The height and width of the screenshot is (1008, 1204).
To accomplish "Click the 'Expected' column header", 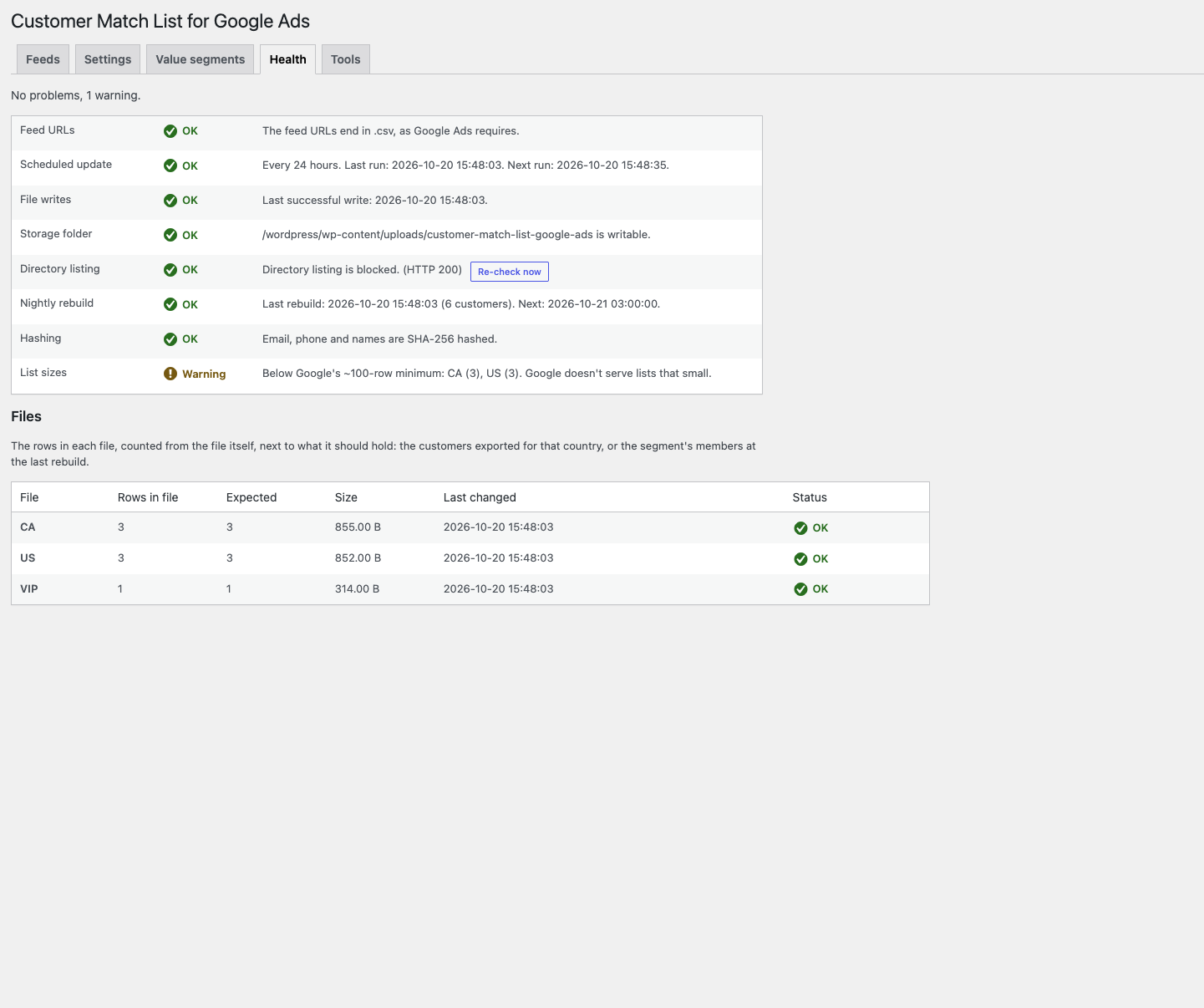I will click(251, 497).
